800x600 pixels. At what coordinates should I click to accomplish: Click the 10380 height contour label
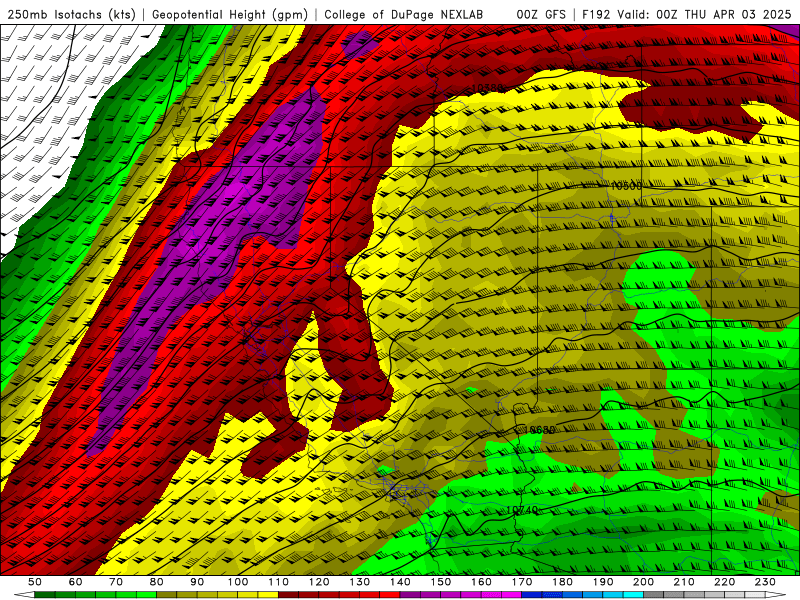tap(487, 88)
